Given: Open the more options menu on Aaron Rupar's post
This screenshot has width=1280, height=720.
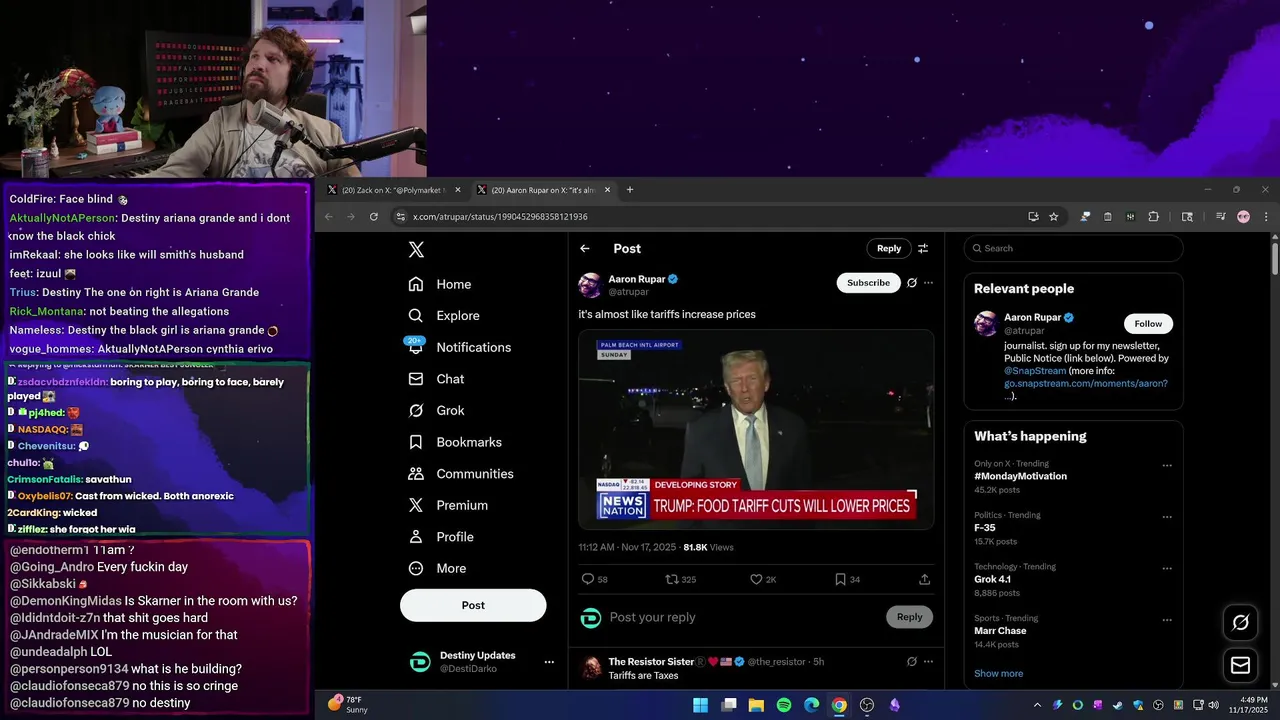Looking at the screenshot, I should pos(928,283).
